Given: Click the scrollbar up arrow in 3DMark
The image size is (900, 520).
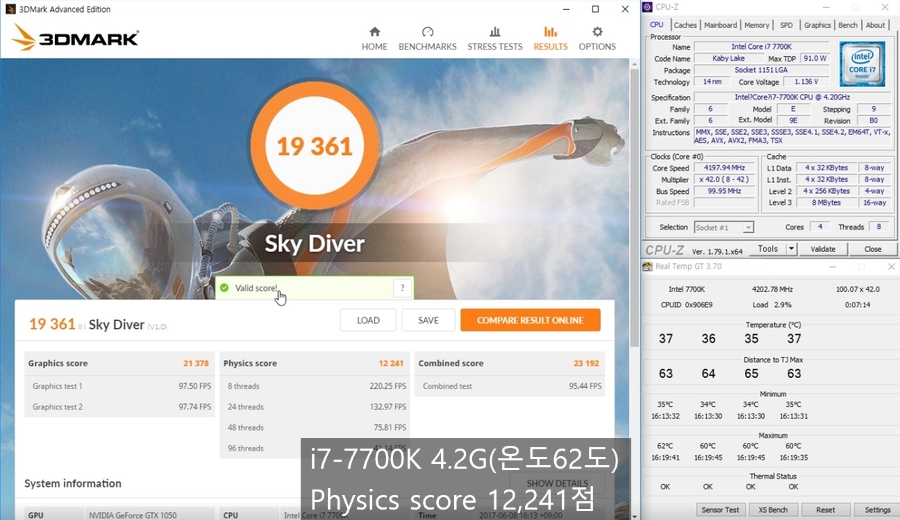Looking at the screenshot, I should (634, 64).
